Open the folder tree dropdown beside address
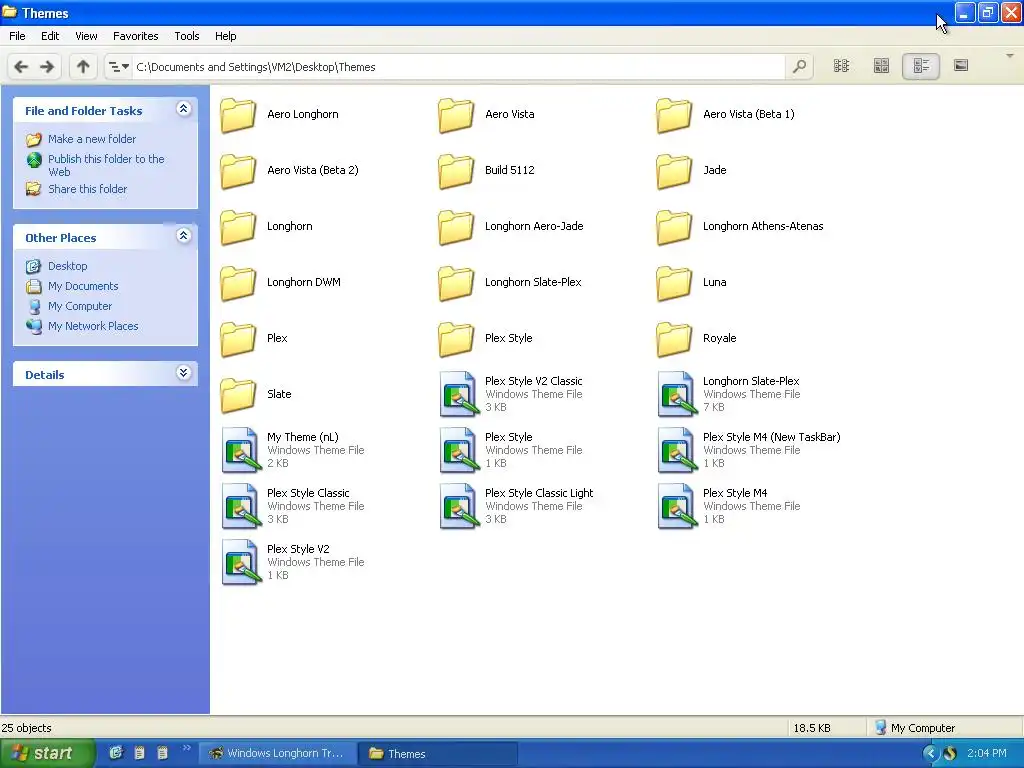 [118, 67]
